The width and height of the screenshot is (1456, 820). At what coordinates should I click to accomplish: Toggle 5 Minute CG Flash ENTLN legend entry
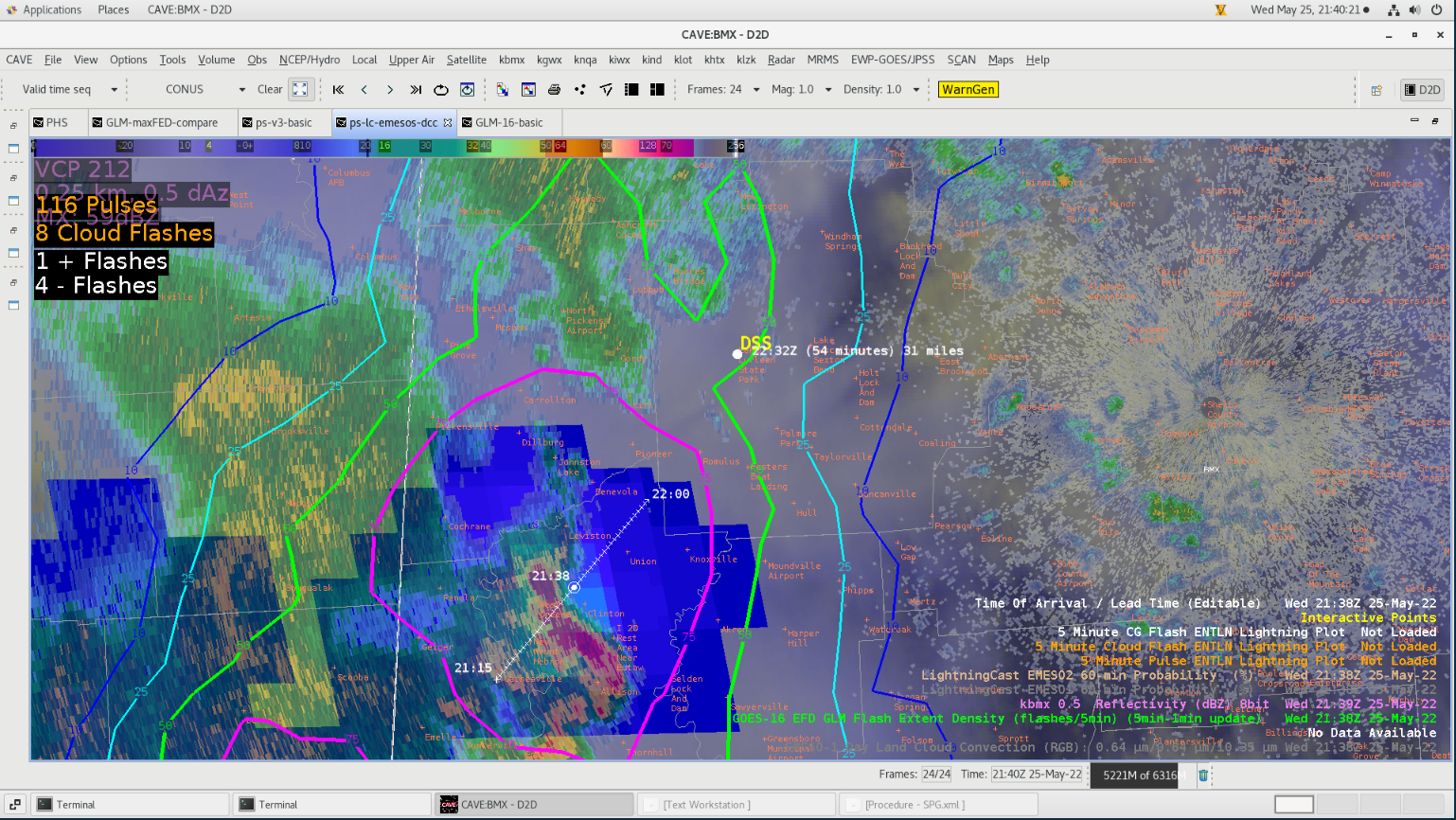point(1247,632)
